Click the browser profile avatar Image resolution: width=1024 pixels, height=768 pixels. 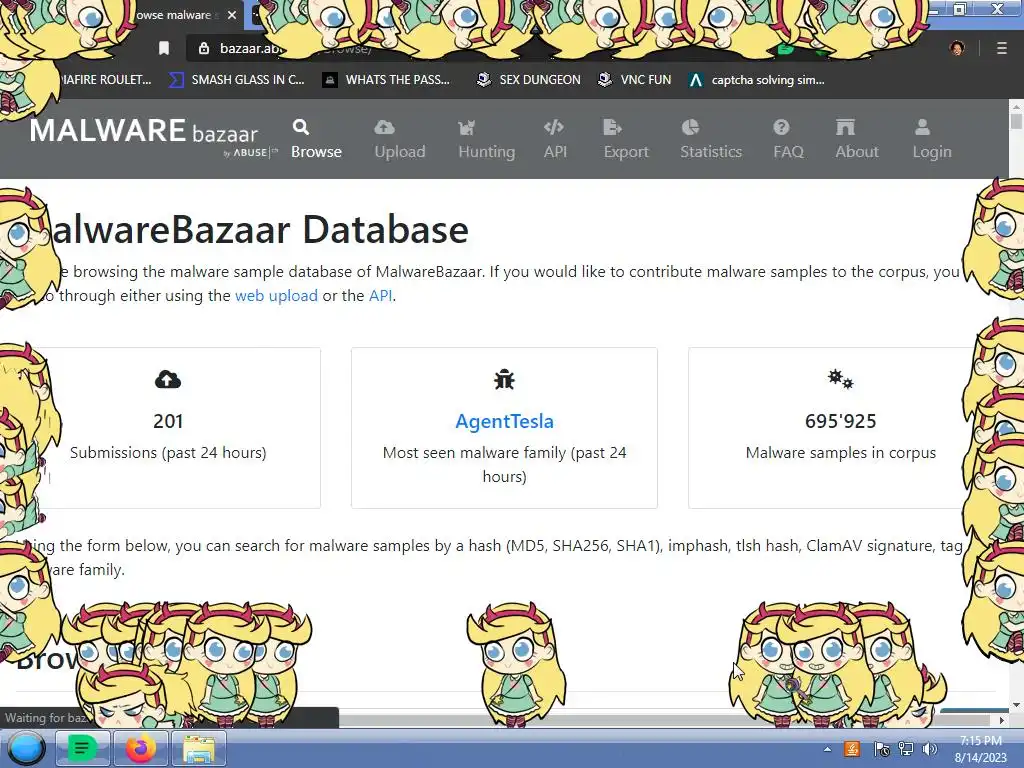[x=957, y=48]
